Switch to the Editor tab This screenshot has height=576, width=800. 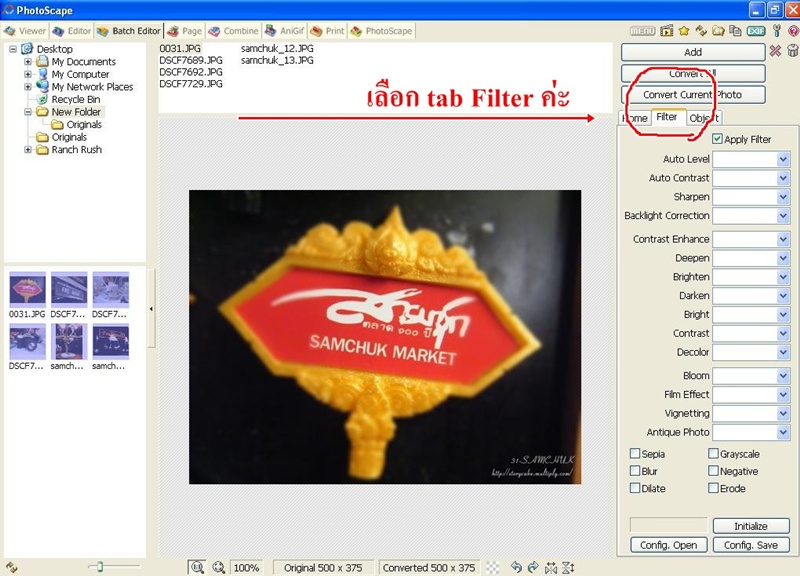[71, 31]
